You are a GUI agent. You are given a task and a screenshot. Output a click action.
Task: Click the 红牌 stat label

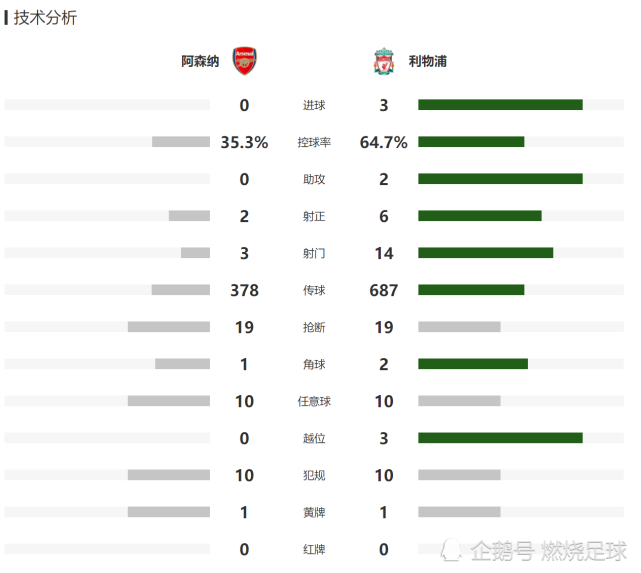point(314,550)
